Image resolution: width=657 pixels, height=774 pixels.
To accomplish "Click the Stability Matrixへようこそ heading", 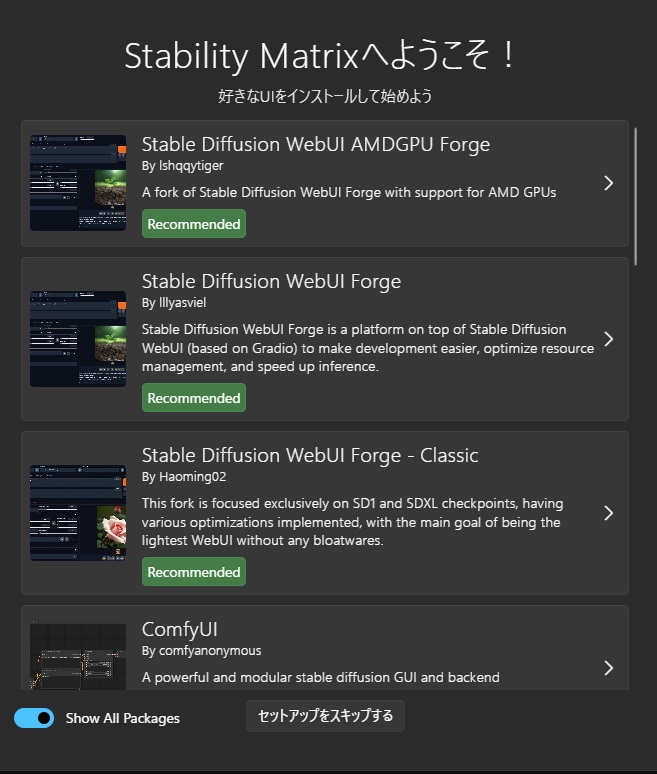I will pyautogui.click(x=321, y=55).
